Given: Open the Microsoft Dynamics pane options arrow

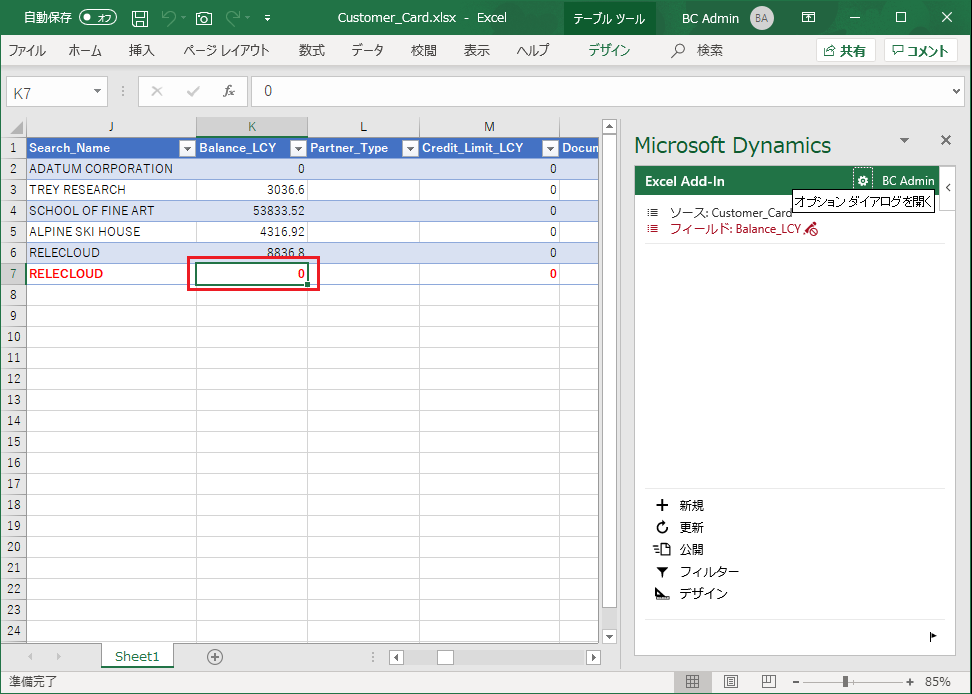Looking at the screenshot, I should pos(904,141).
